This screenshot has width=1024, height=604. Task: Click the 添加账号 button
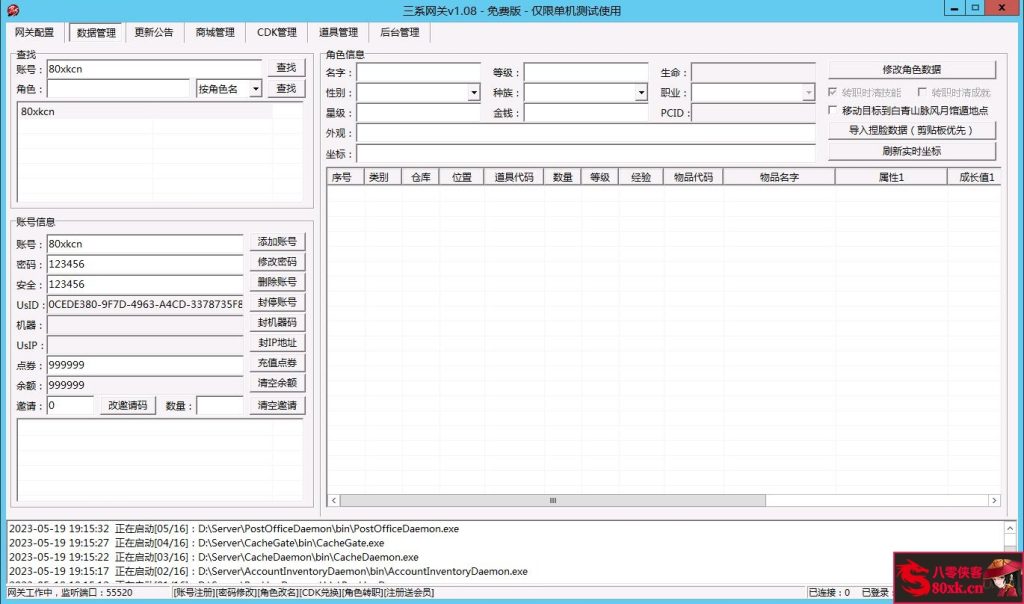click(277, 242)
